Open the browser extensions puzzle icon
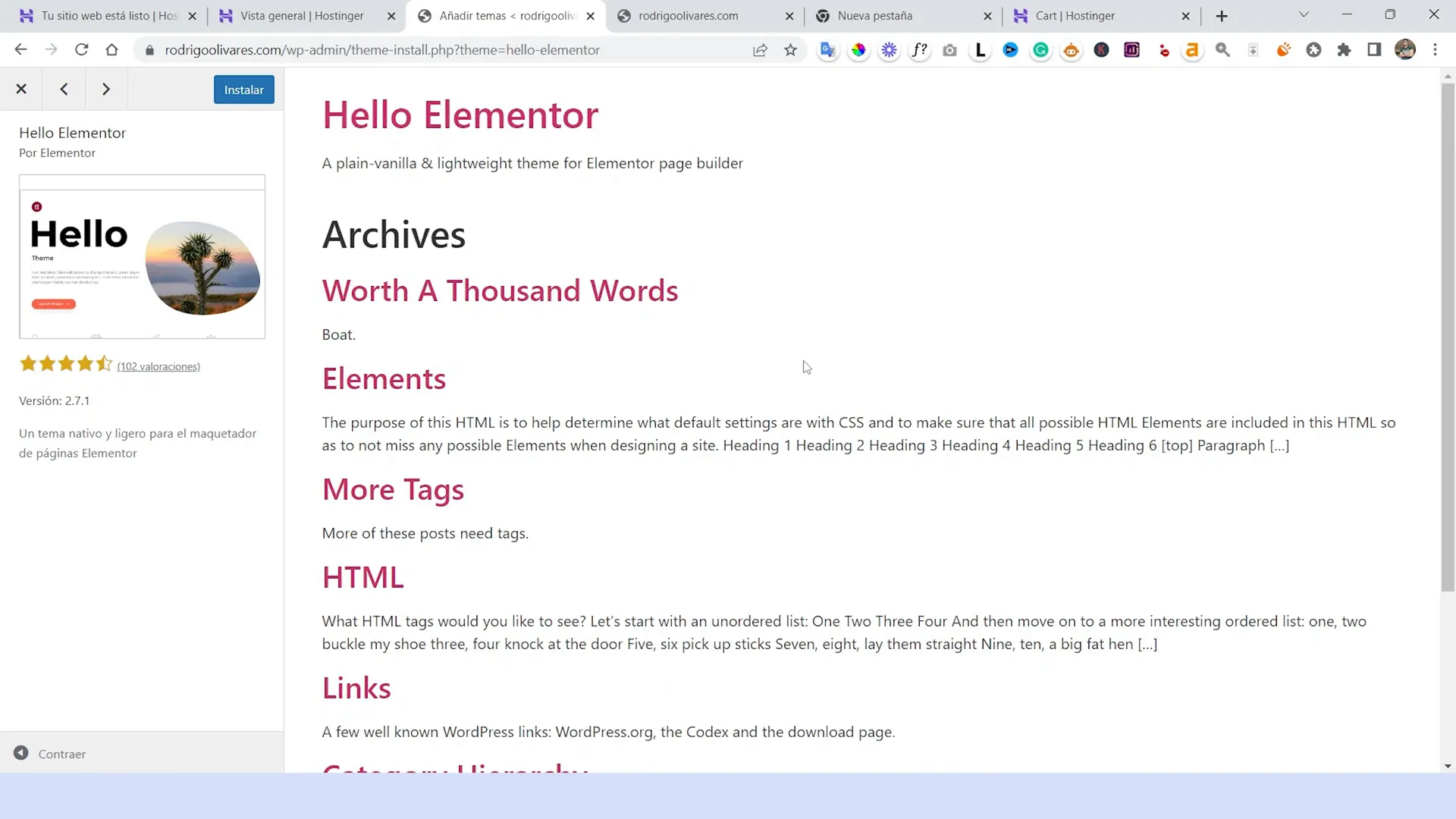This screenshot has height=819, width=1456. (x=1345, y=50)
